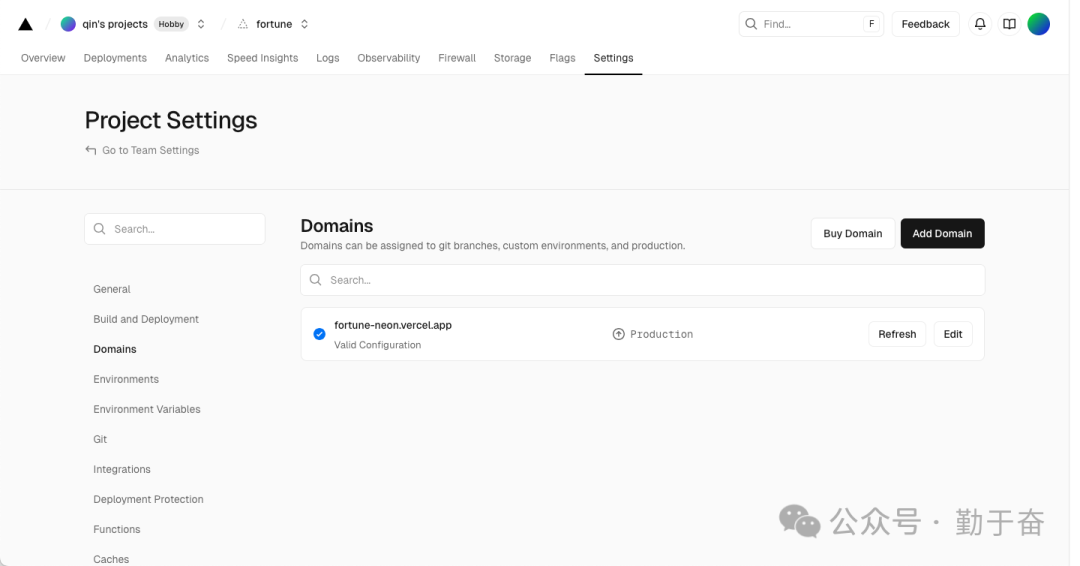Click the F keyboard shortcut hint

point(871,24)
